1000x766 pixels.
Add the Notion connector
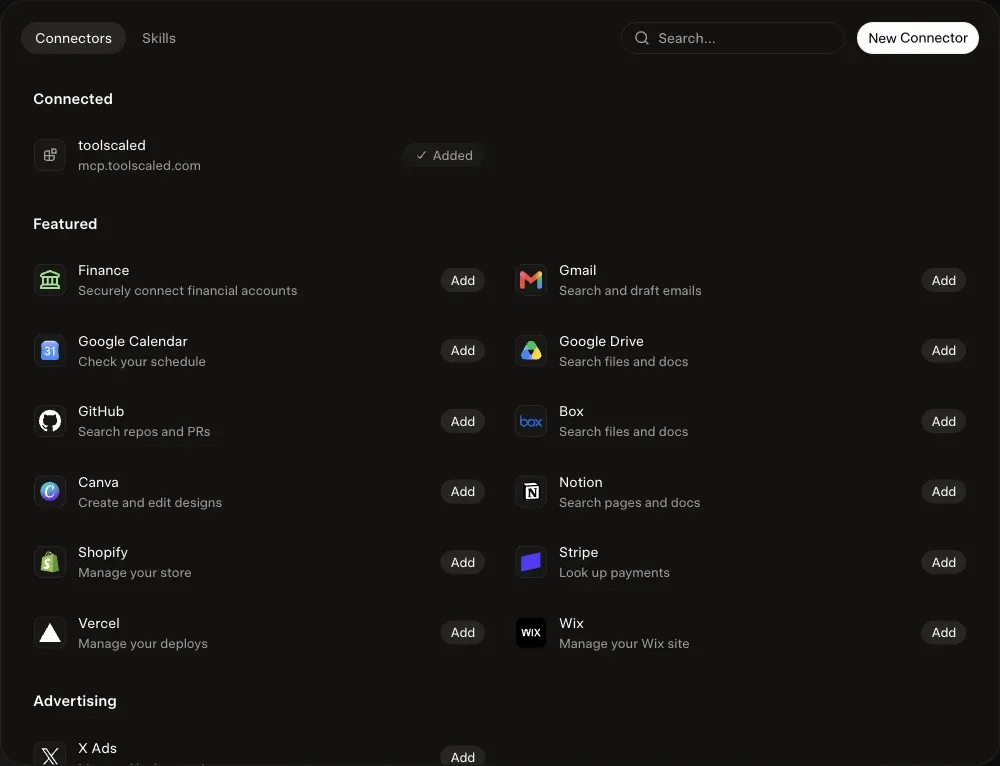943,491
